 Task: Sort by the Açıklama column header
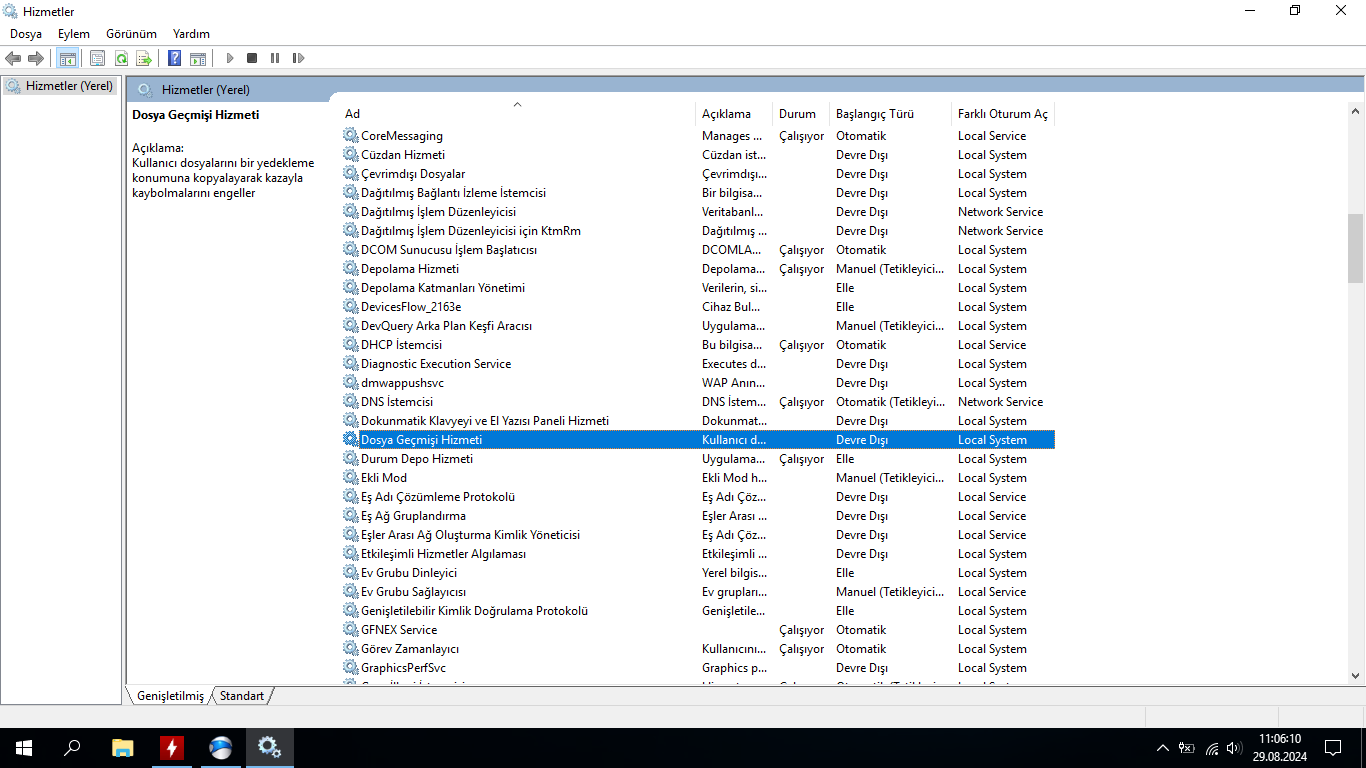[x=734, y=113]
